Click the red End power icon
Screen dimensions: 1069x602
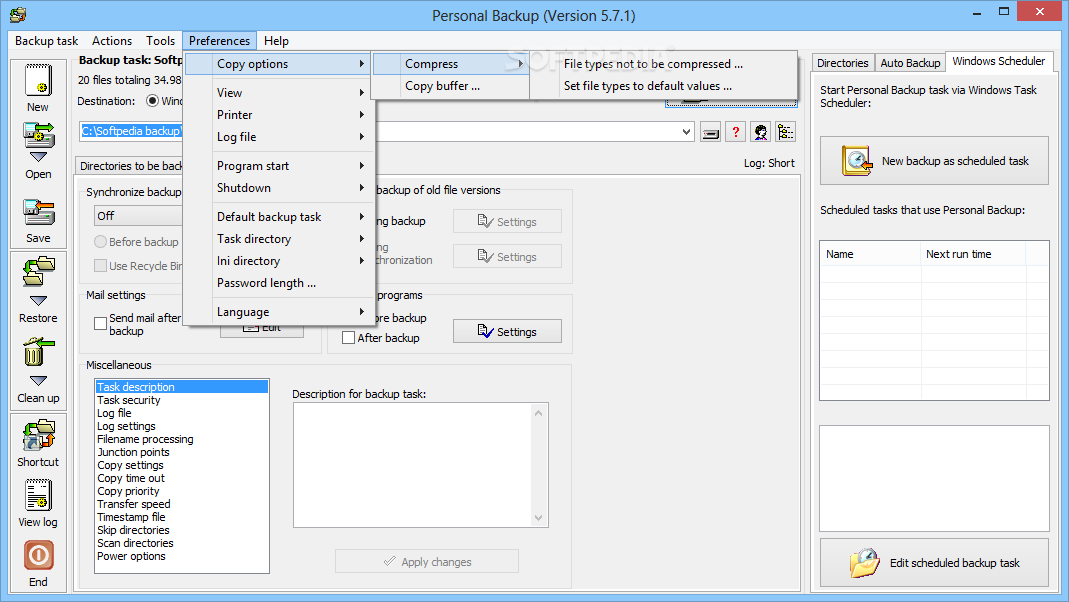click(x=38, y=556)
